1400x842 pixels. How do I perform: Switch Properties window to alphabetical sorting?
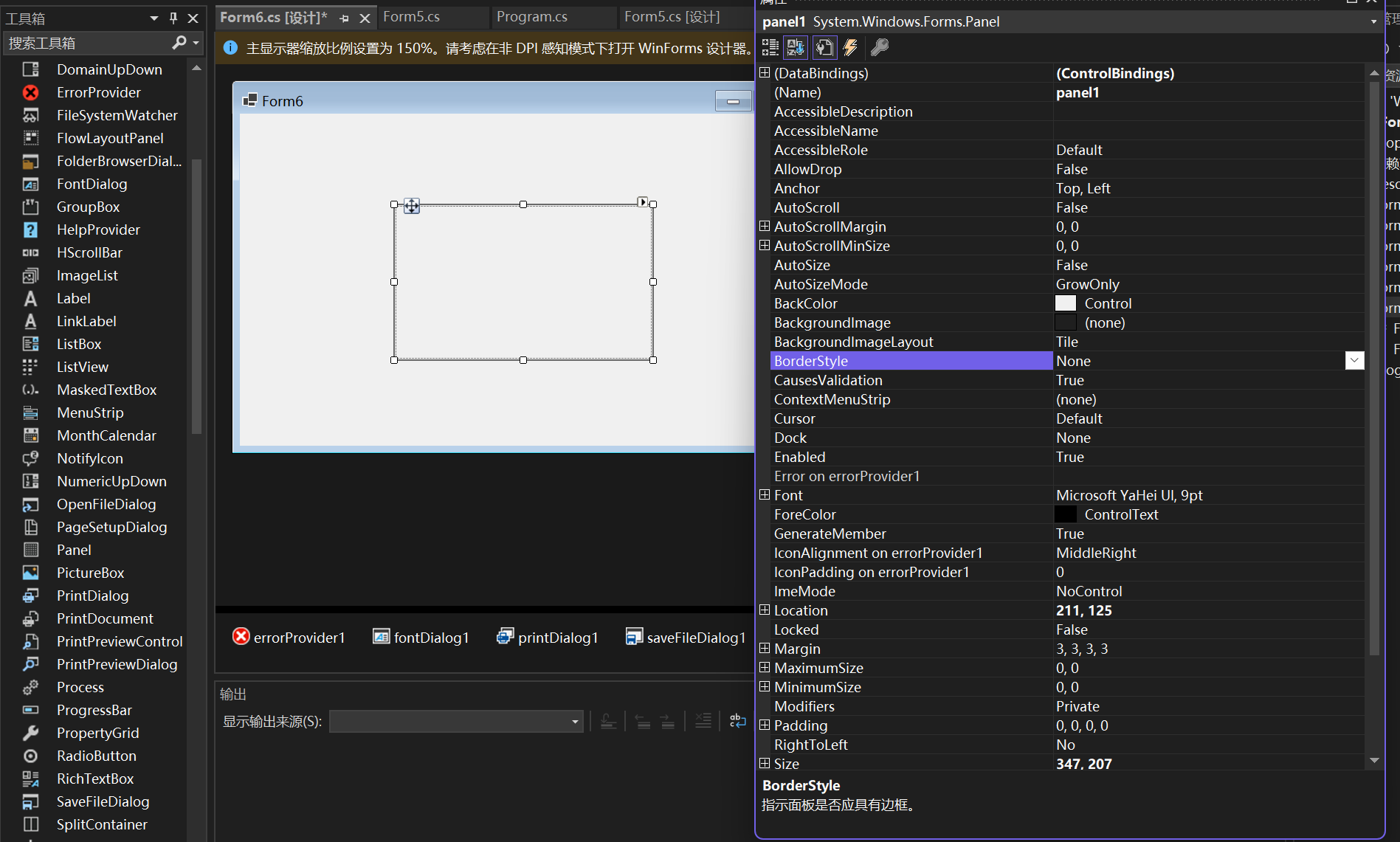(x=796, y=47)
